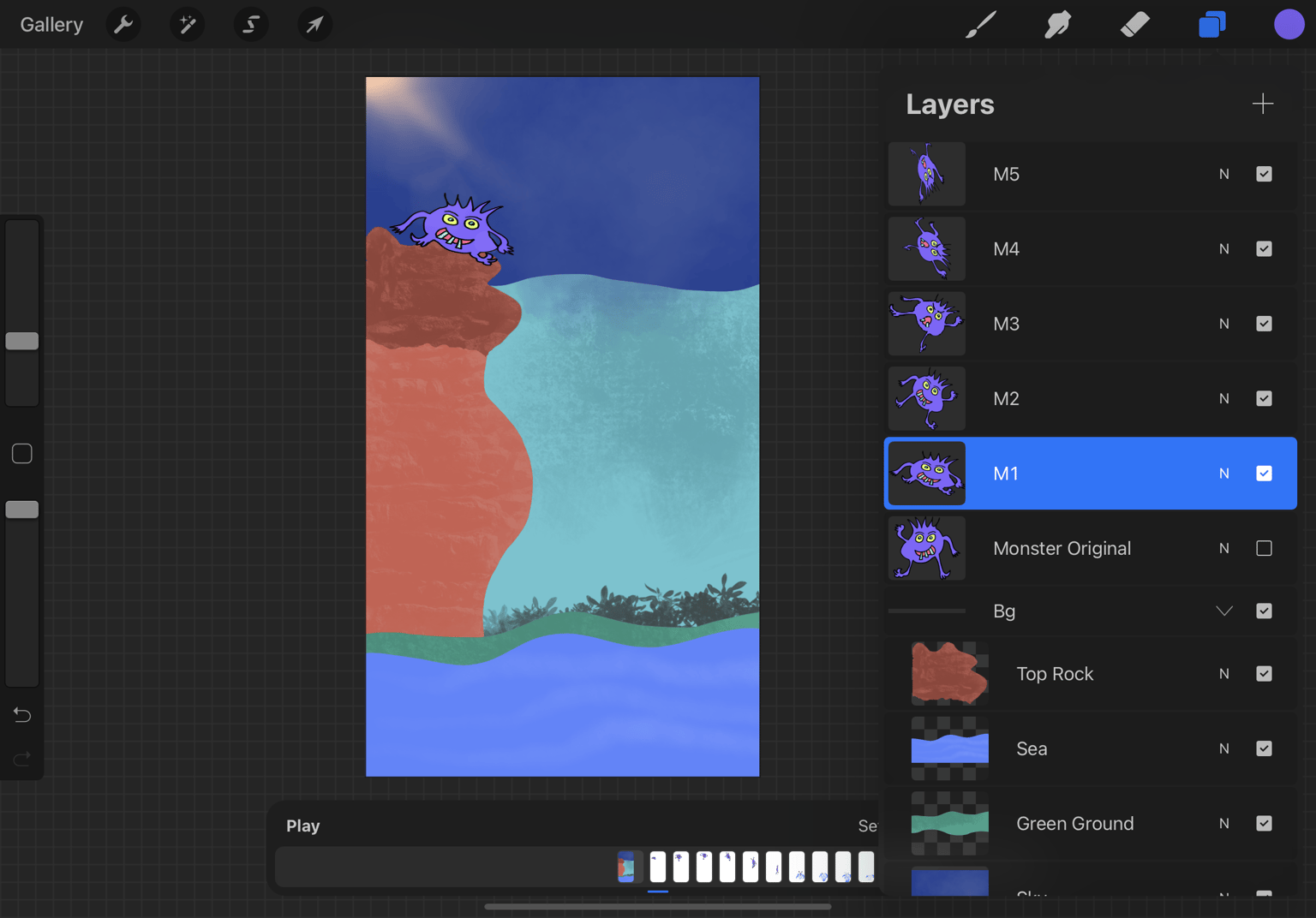Click the Bg group name

pyautogui.click(x=1004, y=611)
